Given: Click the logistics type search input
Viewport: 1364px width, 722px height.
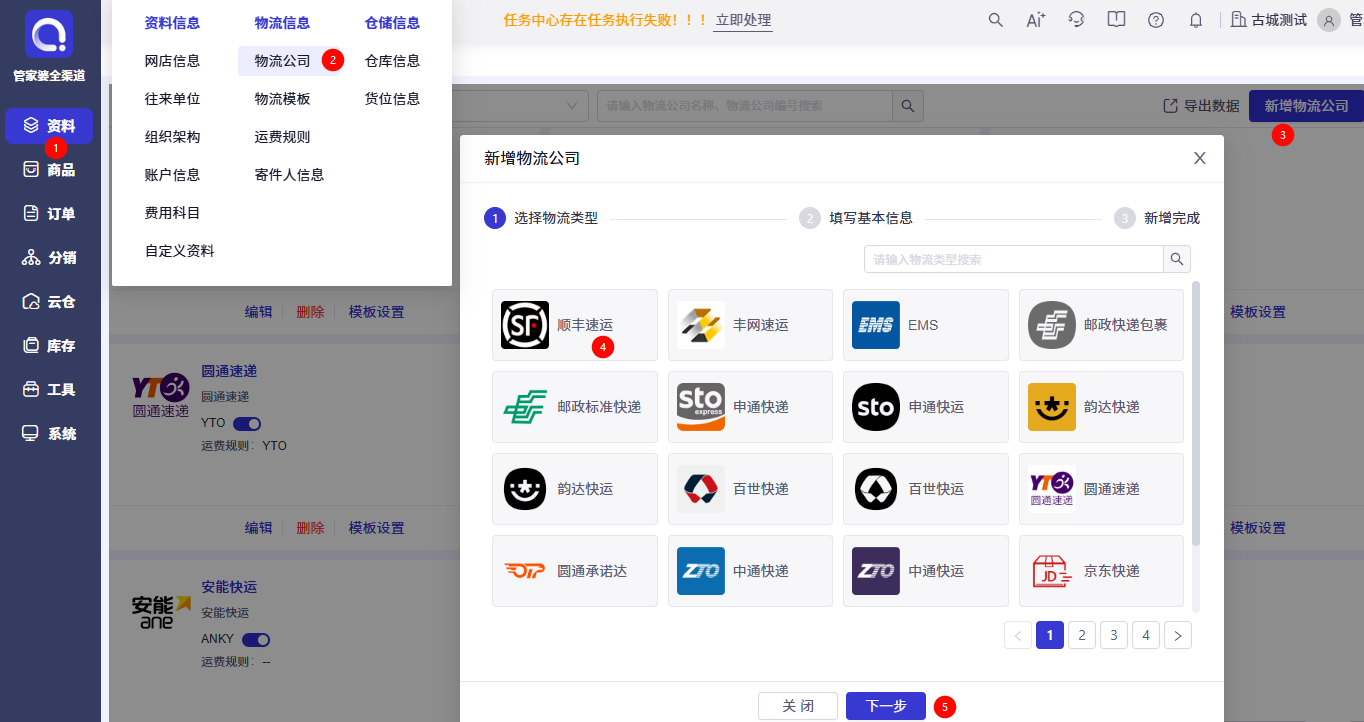Looking at the screenshot, I should point(1014,259).
